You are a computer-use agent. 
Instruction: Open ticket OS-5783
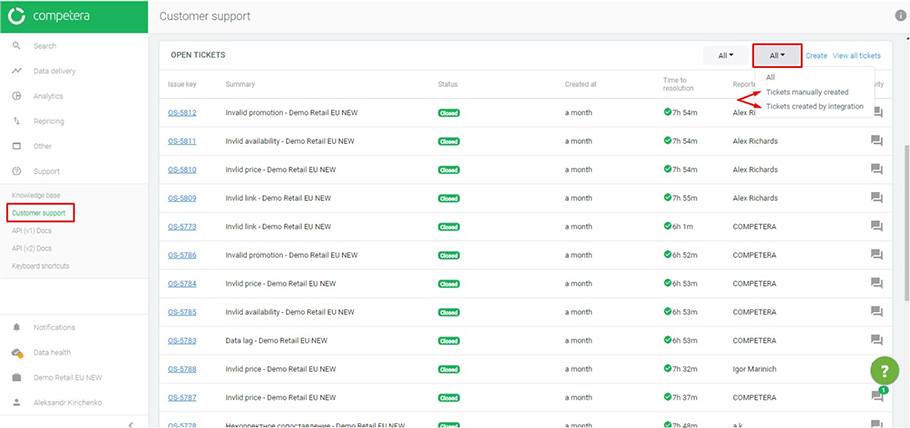[x=182, y=340]
